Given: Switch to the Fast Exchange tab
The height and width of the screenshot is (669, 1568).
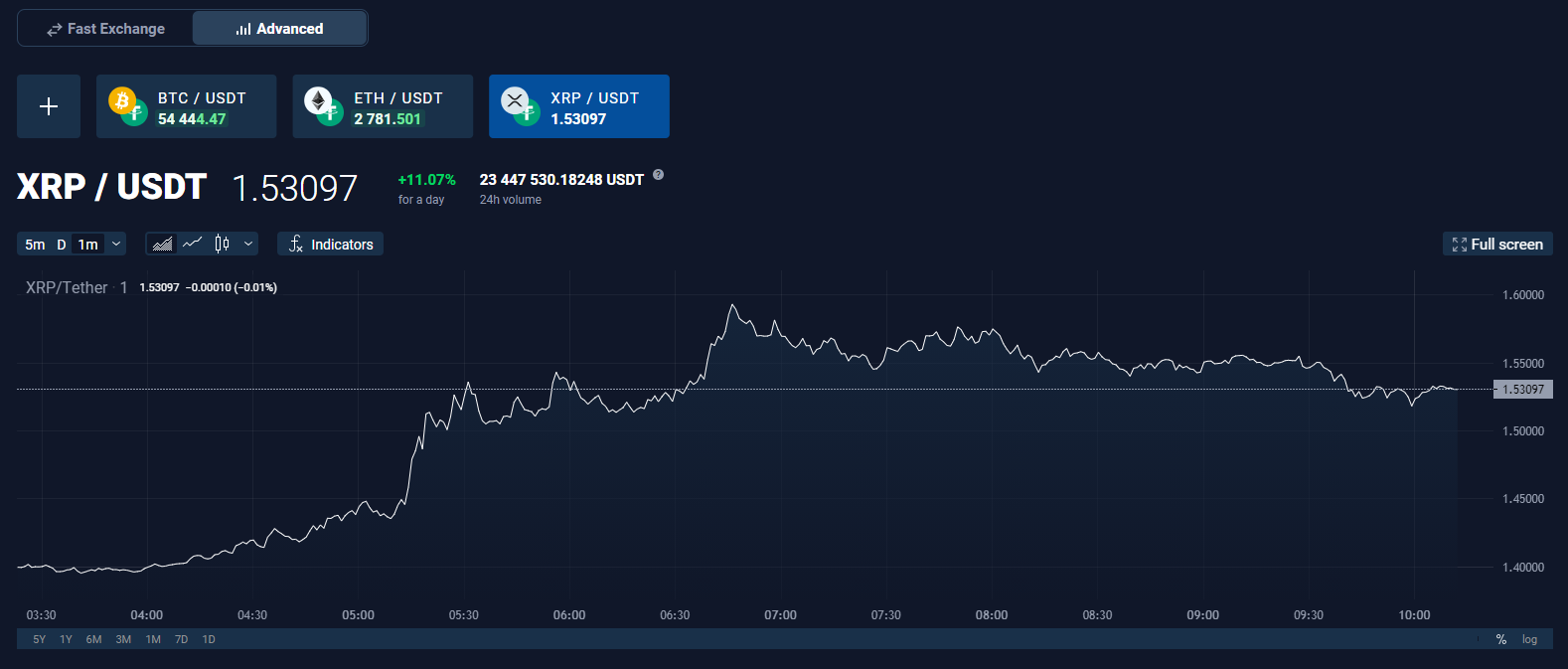Looking at the screenshot, I should (x=105, y=29).
